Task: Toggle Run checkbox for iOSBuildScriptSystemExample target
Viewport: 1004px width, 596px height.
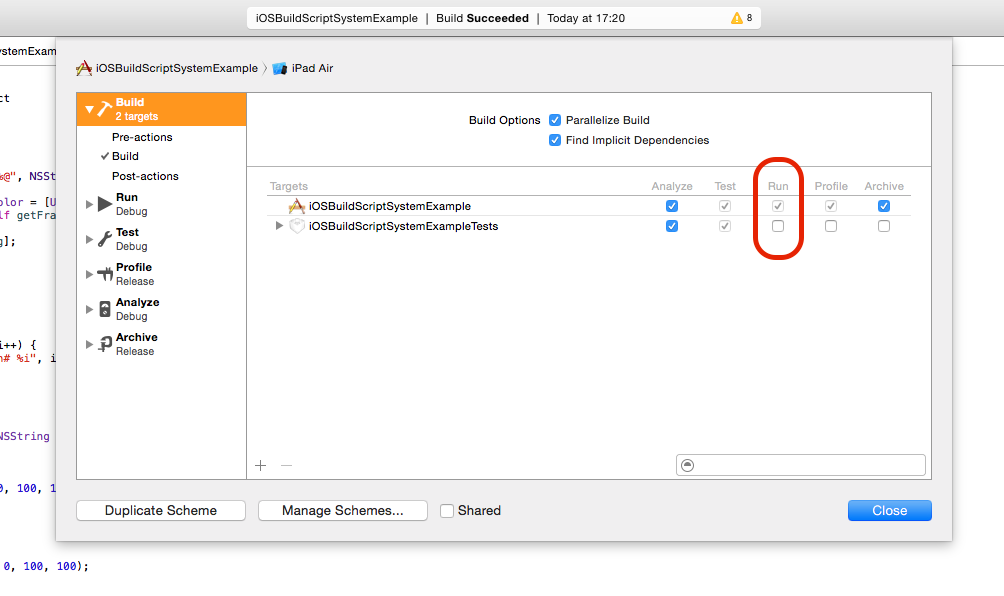Action: 778,206
